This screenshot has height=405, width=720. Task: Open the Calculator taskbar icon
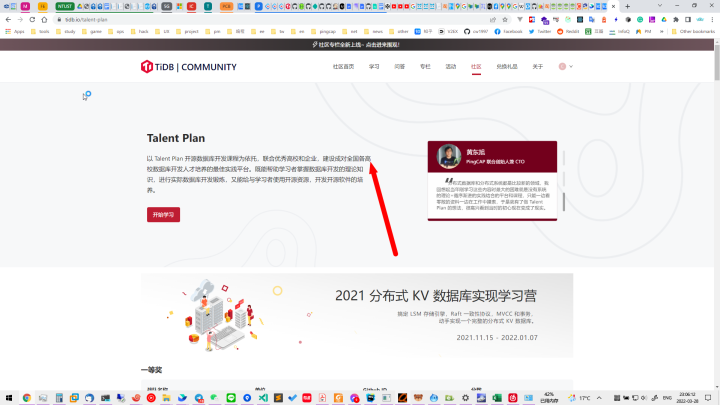click(x=59, y=398)
